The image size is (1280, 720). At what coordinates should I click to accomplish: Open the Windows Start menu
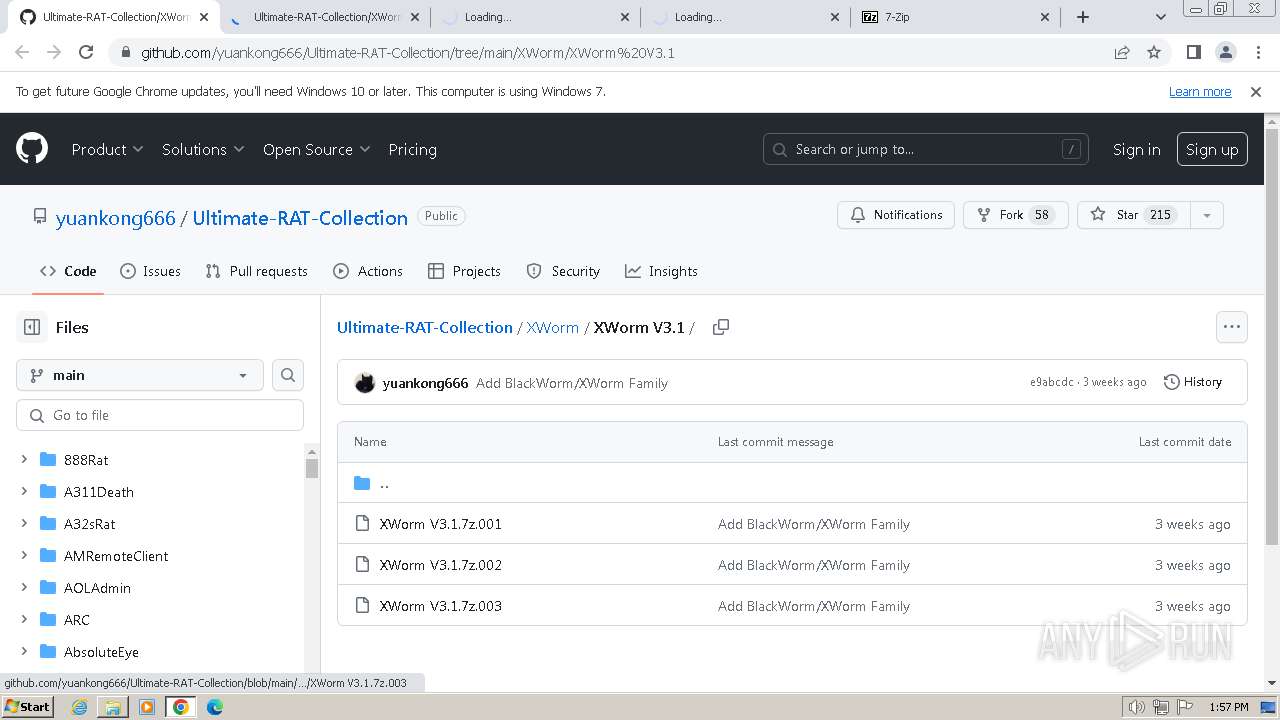click(x=27, y=707)
